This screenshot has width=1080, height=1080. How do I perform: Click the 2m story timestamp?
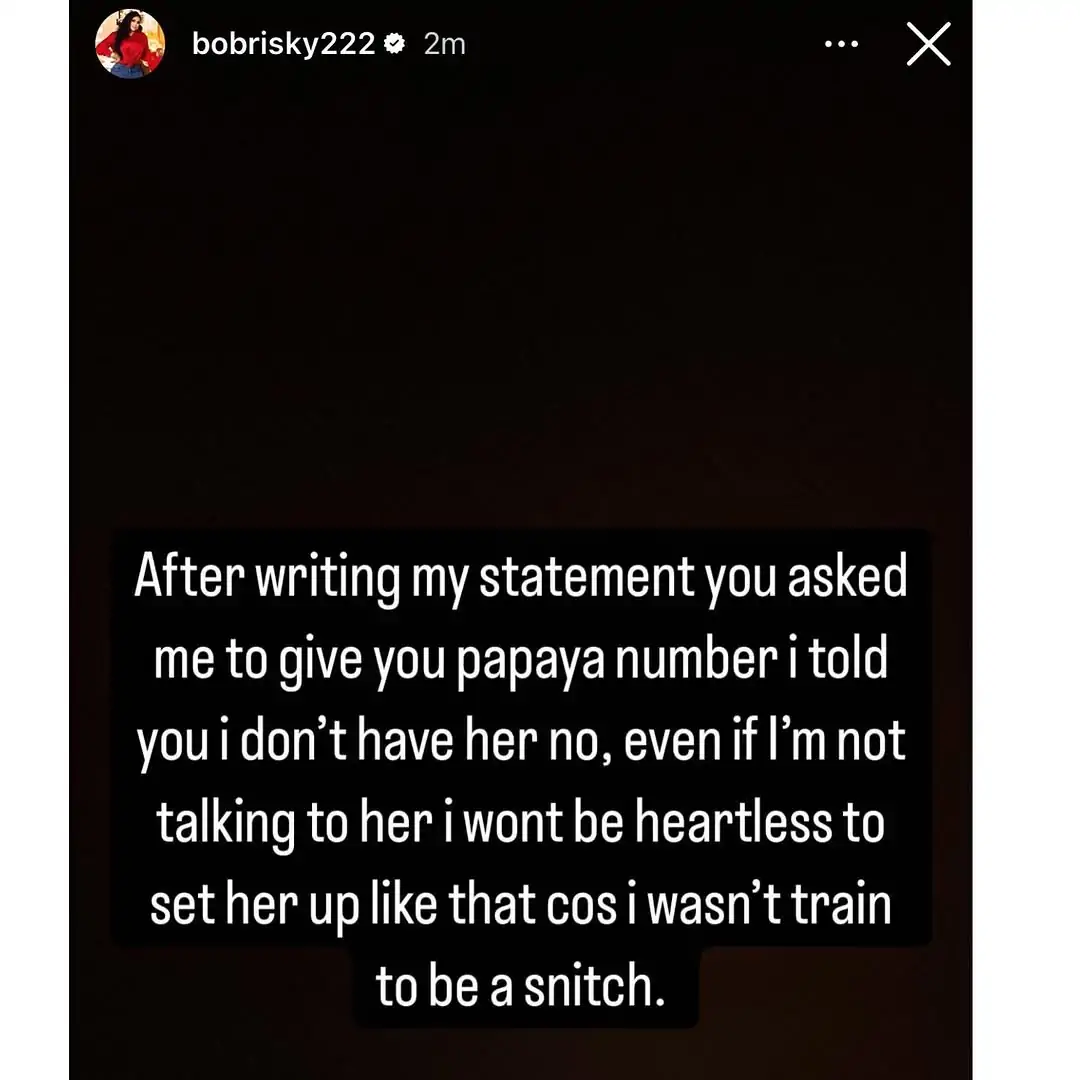point(445,44)
